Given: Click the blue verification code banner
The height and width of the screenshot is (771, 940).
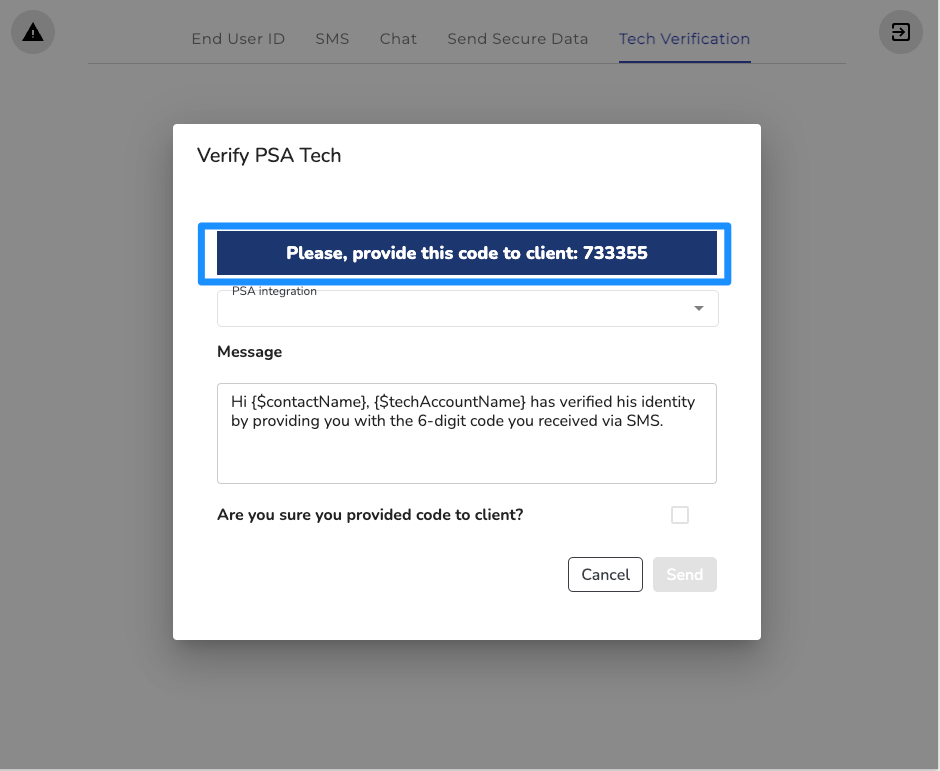Looking at the screenshot, I should coord(467,253).
